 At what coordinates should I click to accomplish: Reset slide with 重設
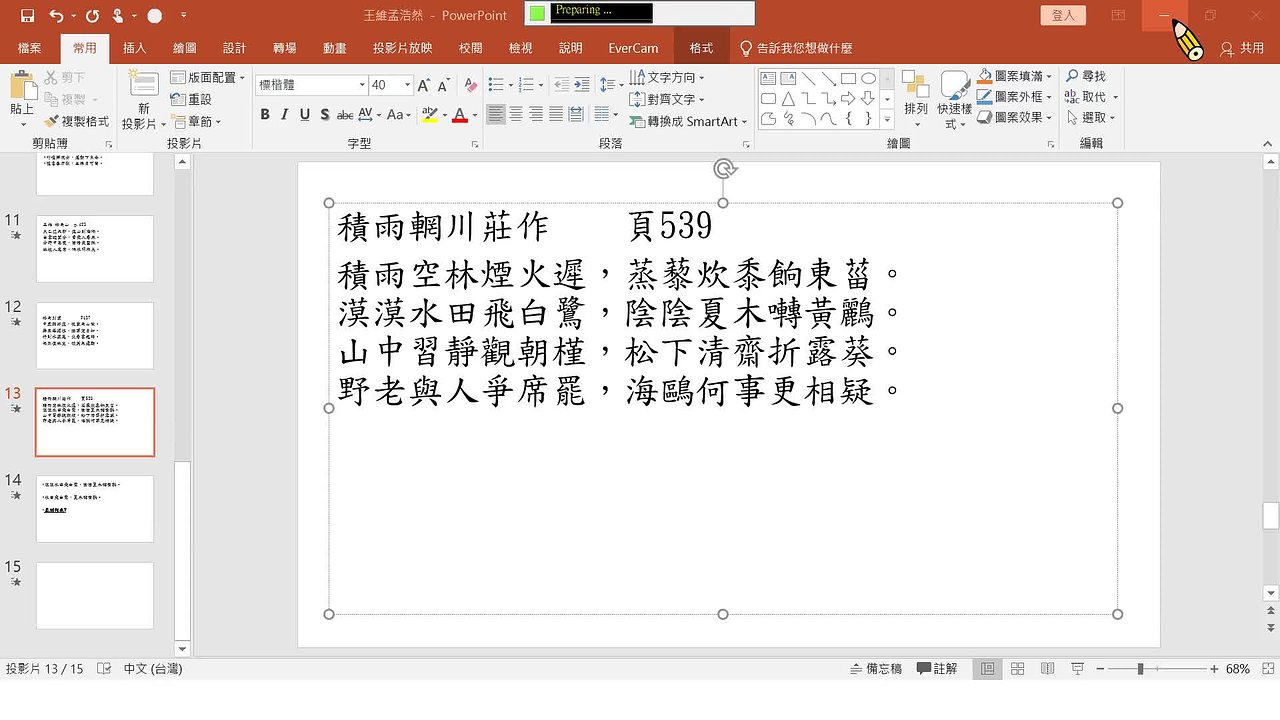tap(191, 99)
